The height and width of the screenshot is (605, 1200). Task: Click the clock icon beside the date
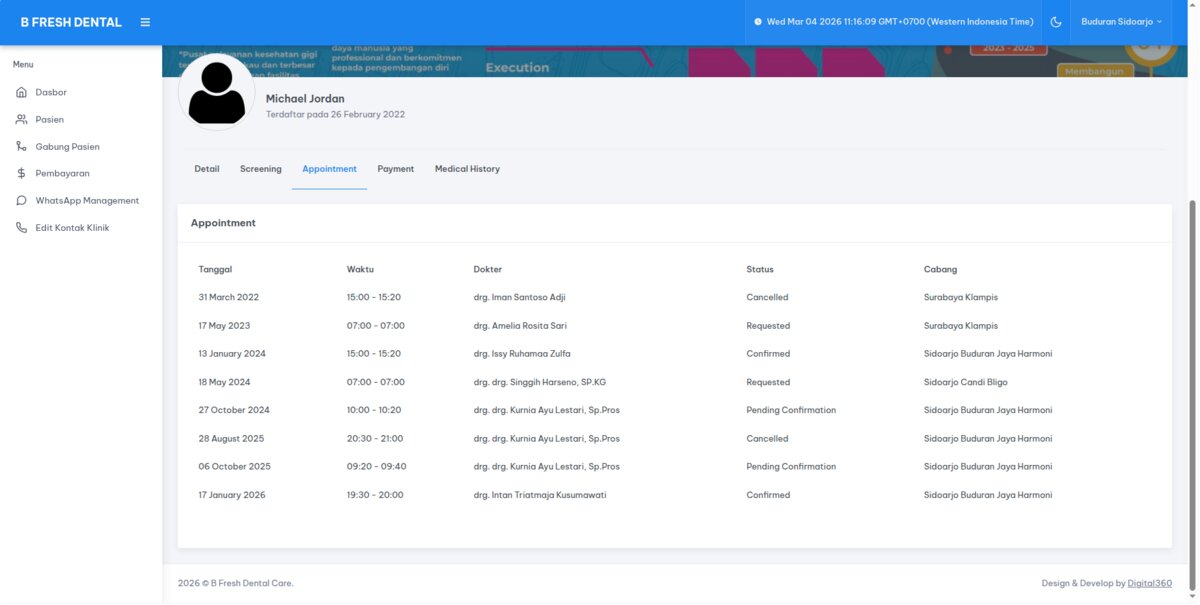(758, 22)
